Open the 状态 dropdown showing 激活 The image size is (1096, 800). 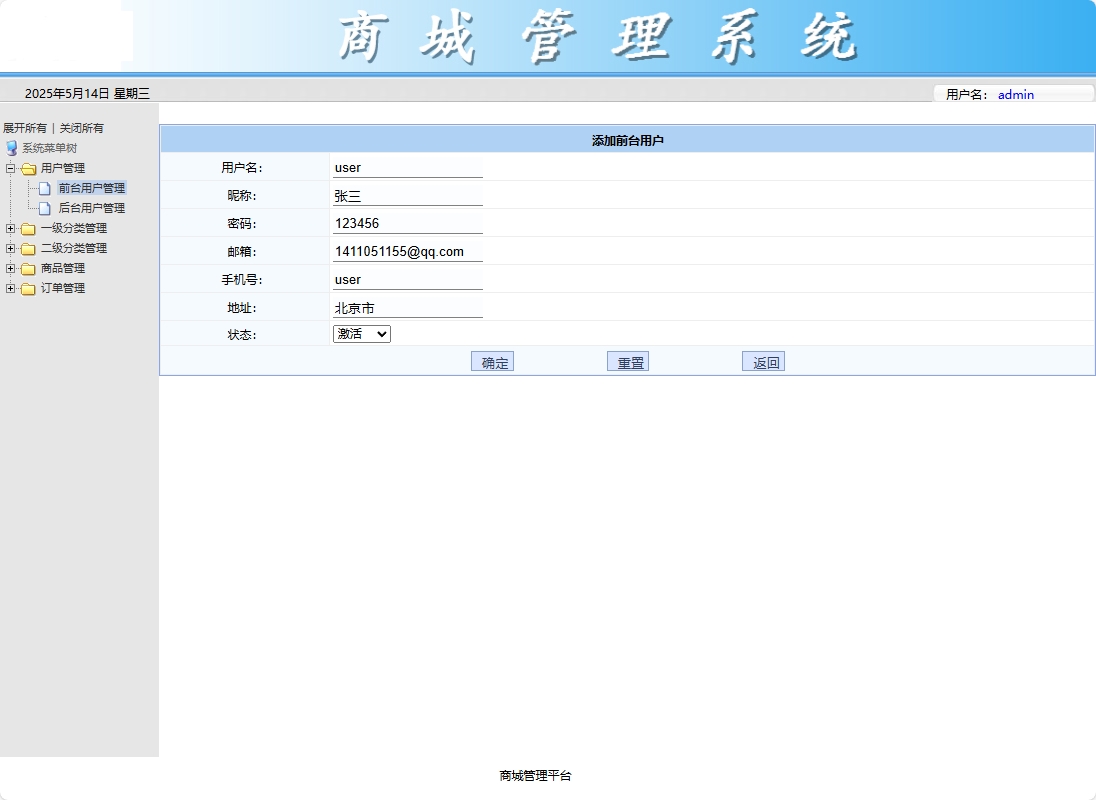point(361,334)
